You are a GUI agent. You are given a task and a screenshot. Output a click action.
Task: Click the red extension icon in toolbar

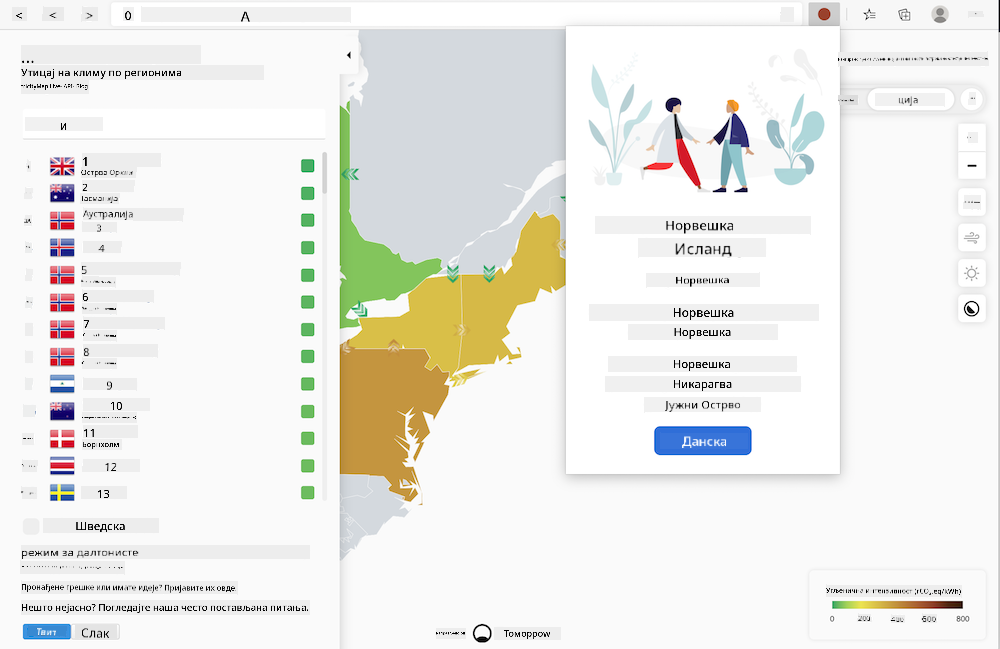point(824,14)
